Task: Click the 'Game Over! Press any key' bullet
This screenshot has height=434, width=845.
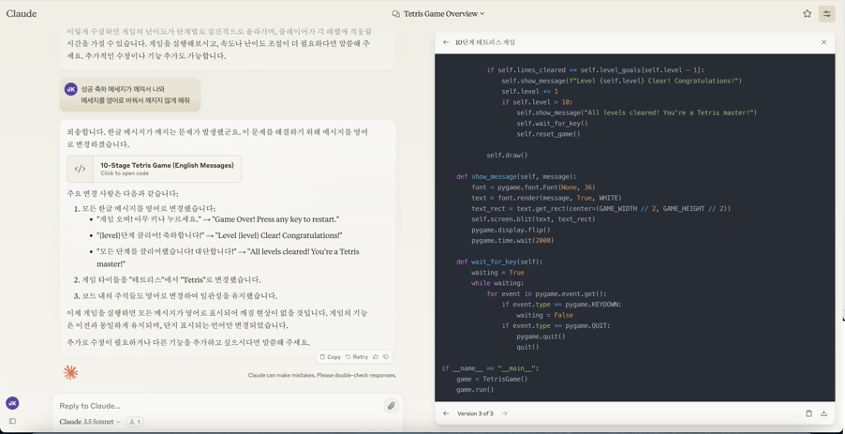Action: [218, 219]
